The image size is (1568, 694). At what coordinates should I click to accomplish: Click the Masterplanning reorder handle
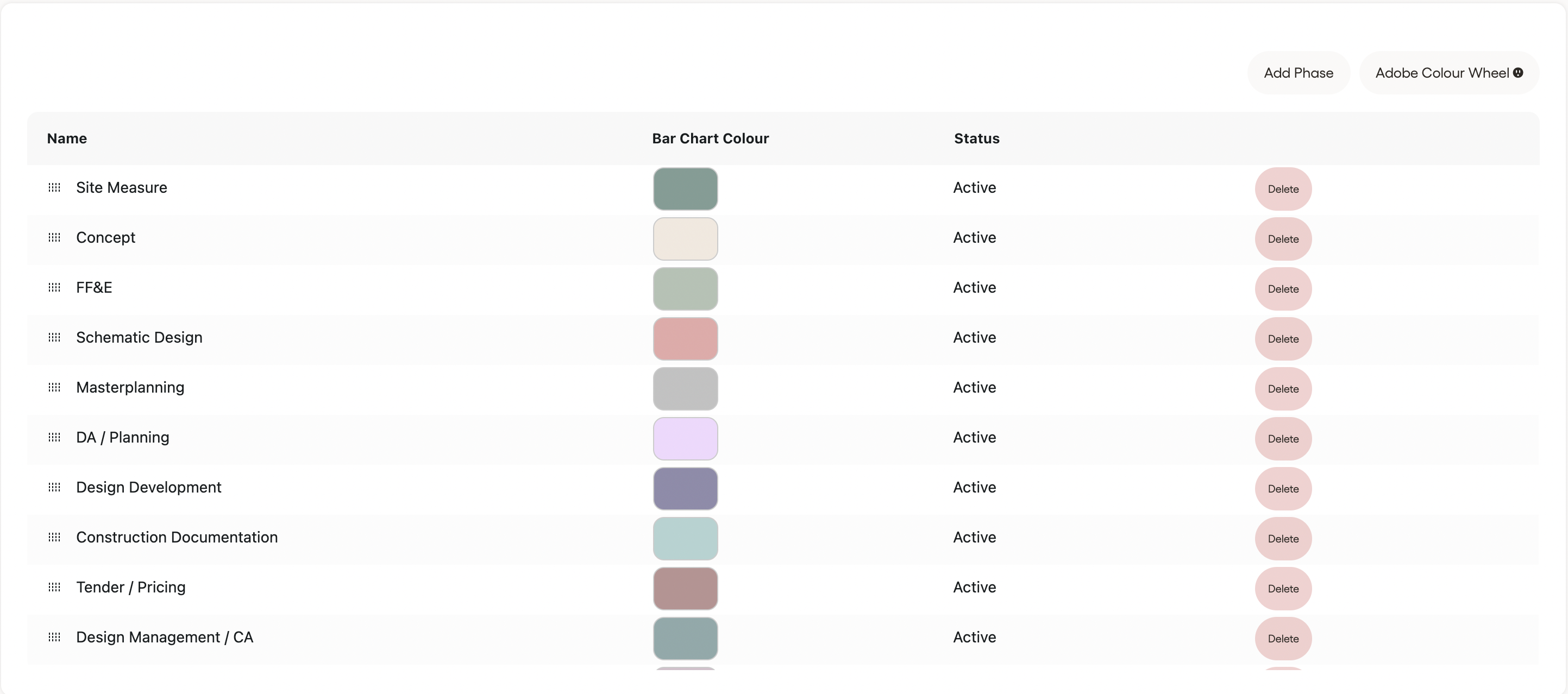click(x=54, y=387)
